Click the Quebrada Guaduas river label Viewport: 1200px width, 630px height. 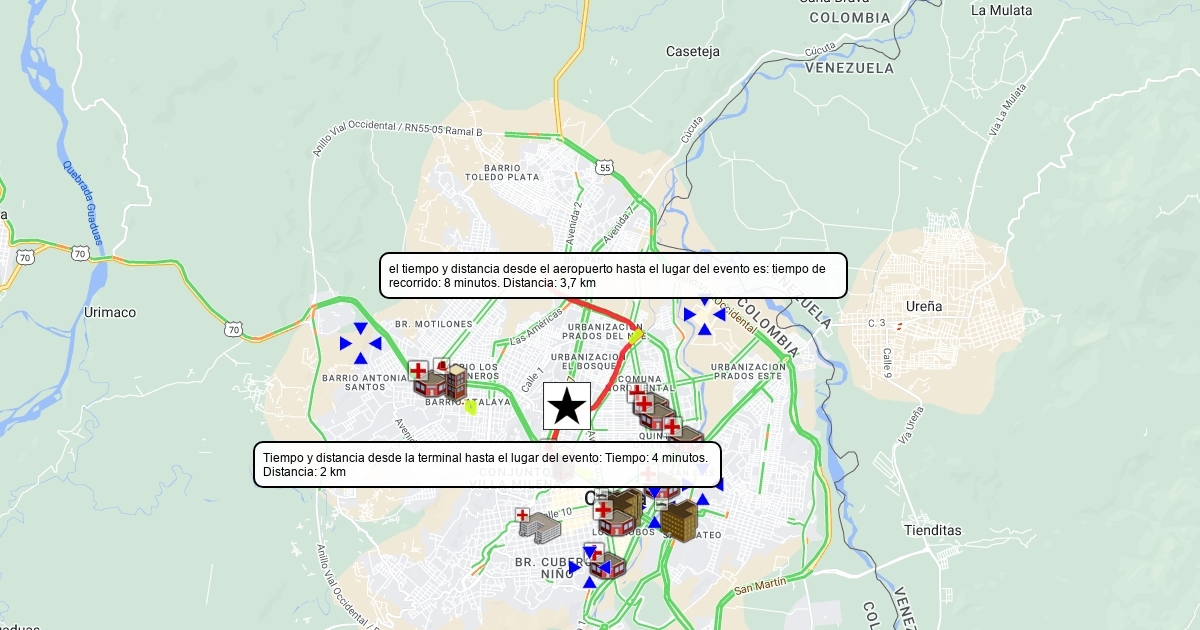point(83,202)
